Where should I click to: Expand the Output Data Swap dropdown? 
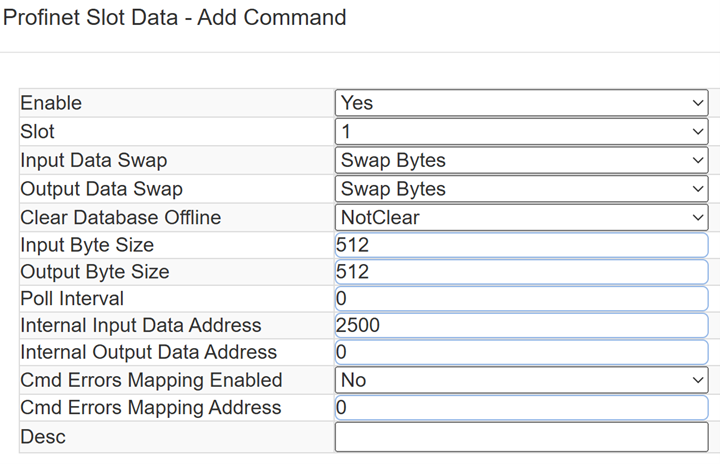pos(522,189)
